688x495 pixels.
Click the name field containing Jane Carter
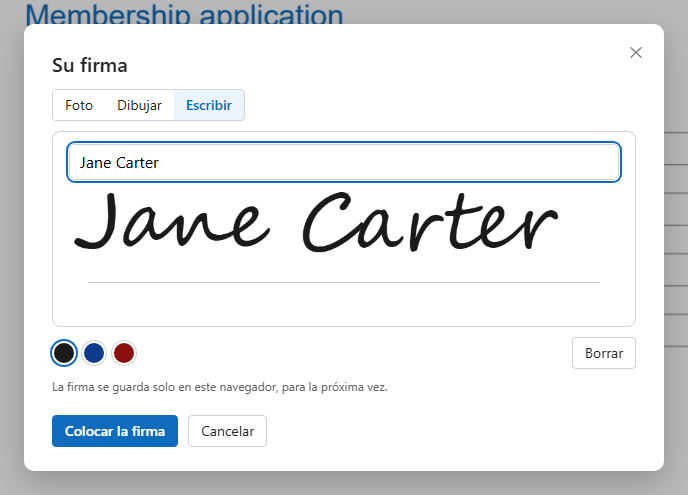pyautogui.click(x=344, y=162)
